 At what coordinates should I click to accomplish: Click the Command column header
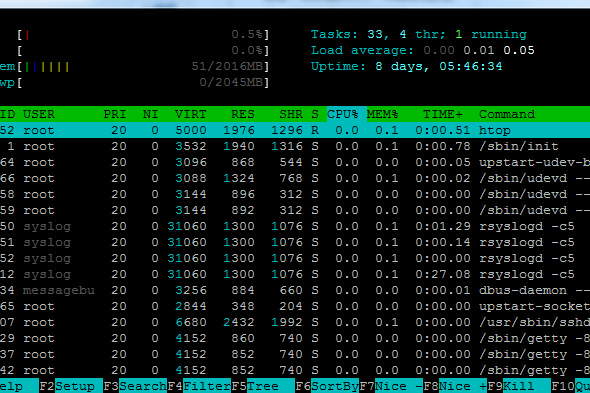pos(506,114)
